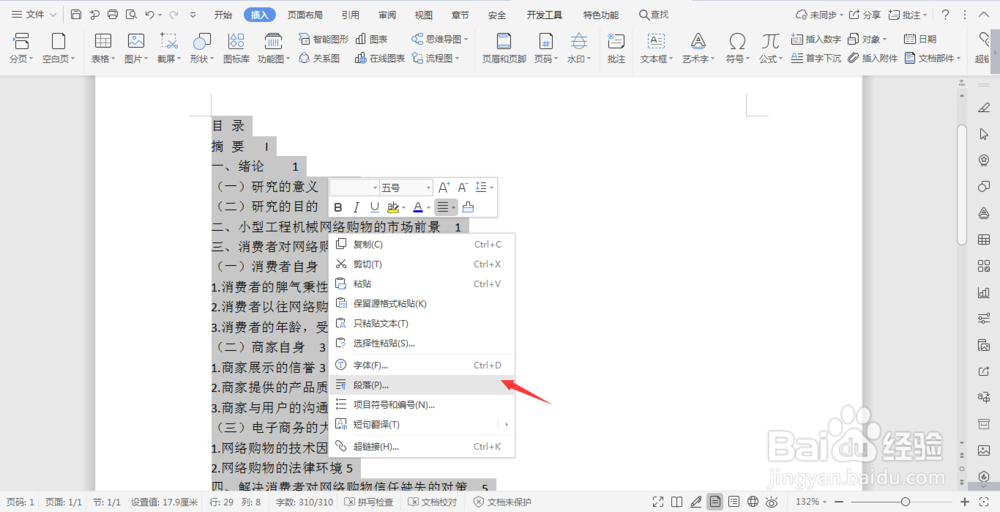Insert a blank page with 空白页
Image resolution: width=1000 pixels, height=512 pixels.
pos(59,48)
